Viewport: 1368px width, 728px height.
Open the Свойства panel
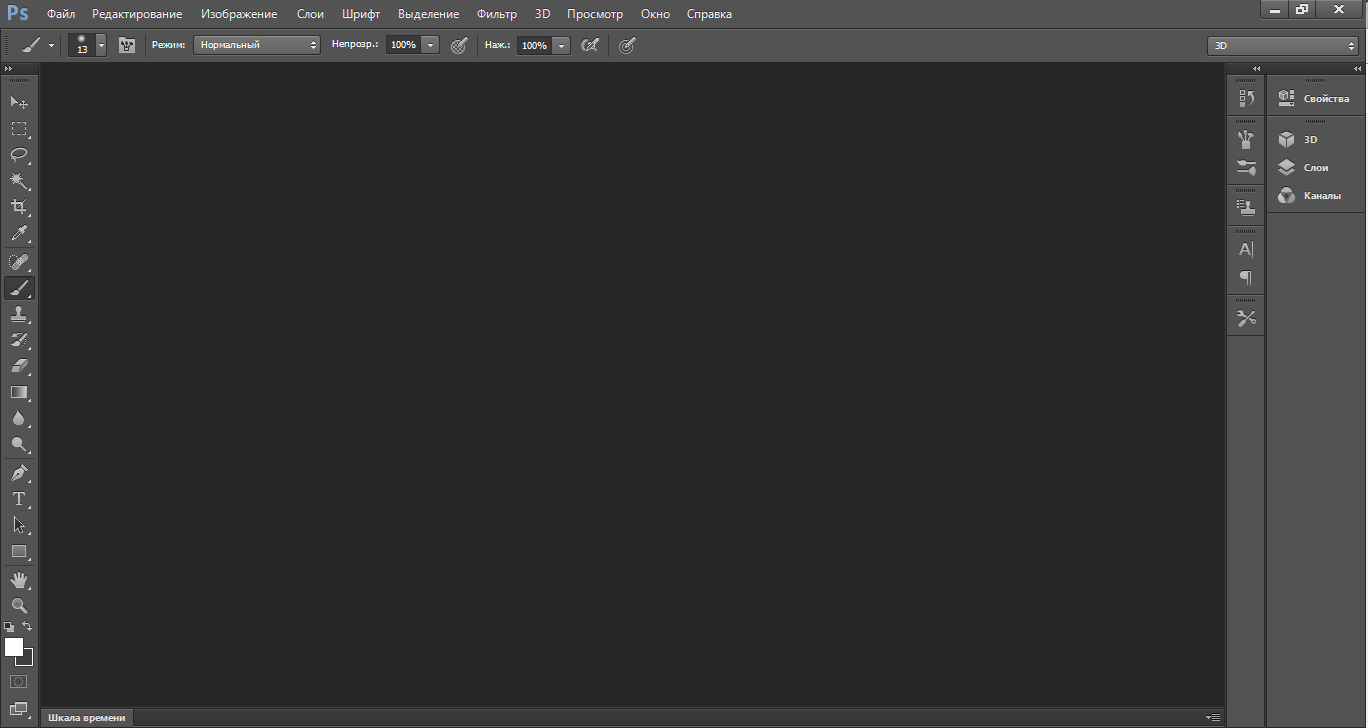click(1316, 98)
